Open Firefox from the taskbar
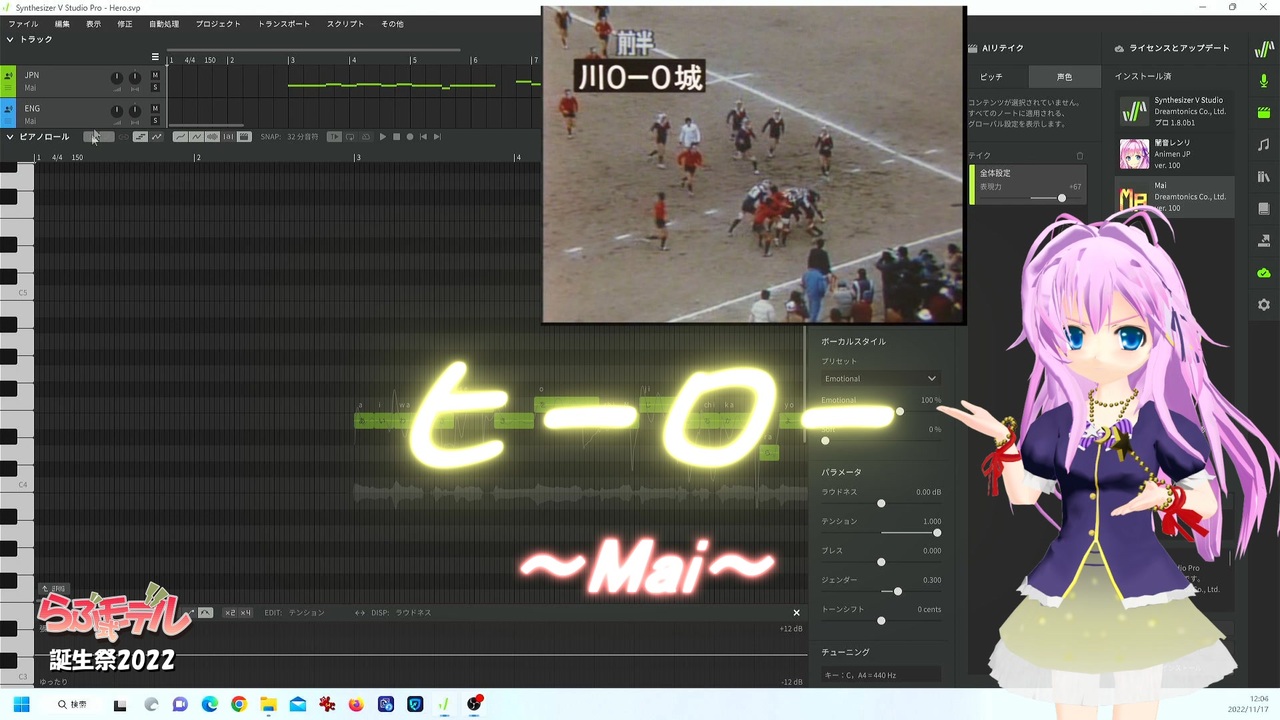The width and height of the screenshot is (1280, 720). 356,705
